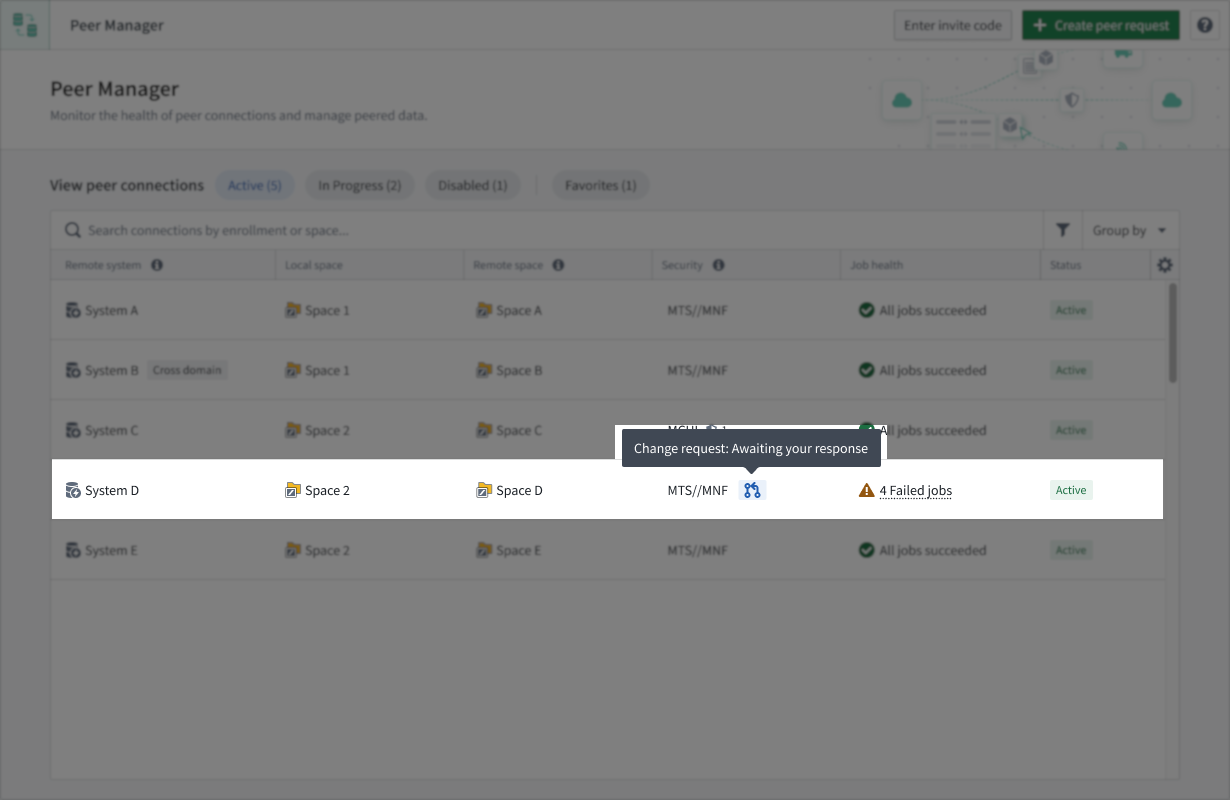The height and width of the screenshot is (800, 1230).
Task: Switch to the In Progress (2) tab
Action: (x=359, y=185)
